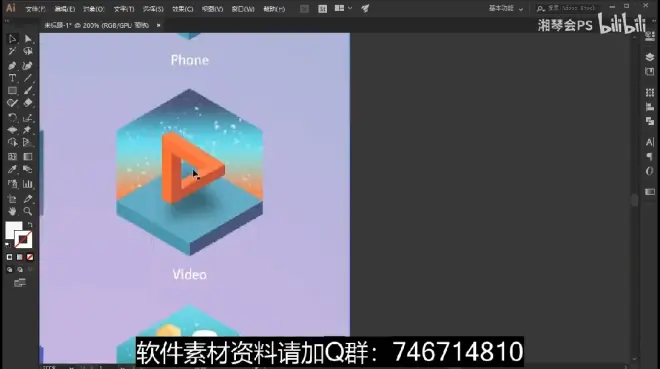Open the Character panel icon

pos(649,142)
